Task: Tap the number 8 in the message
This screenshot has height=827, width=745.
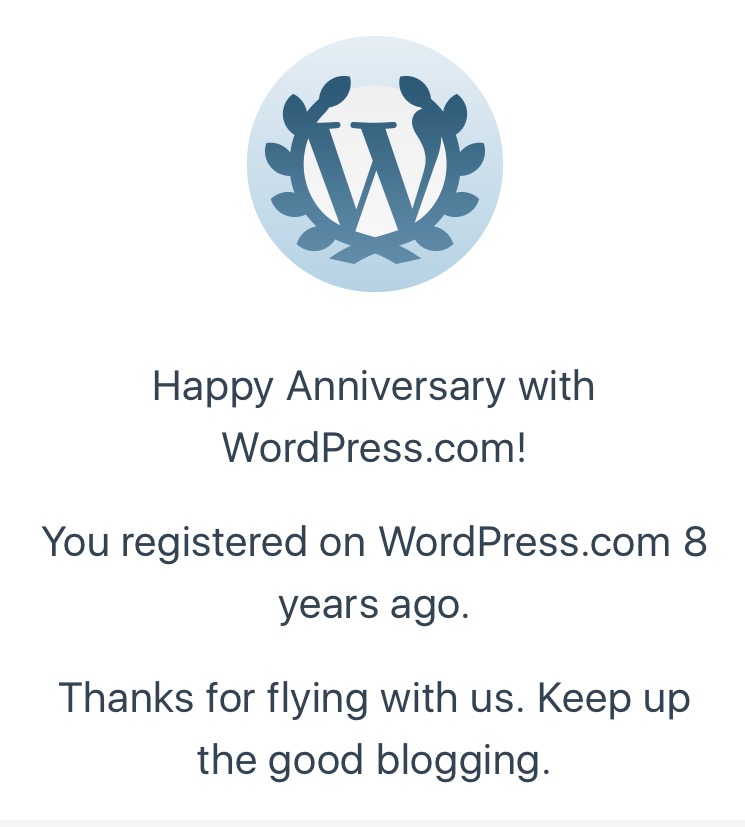Action: click(695, 542)
